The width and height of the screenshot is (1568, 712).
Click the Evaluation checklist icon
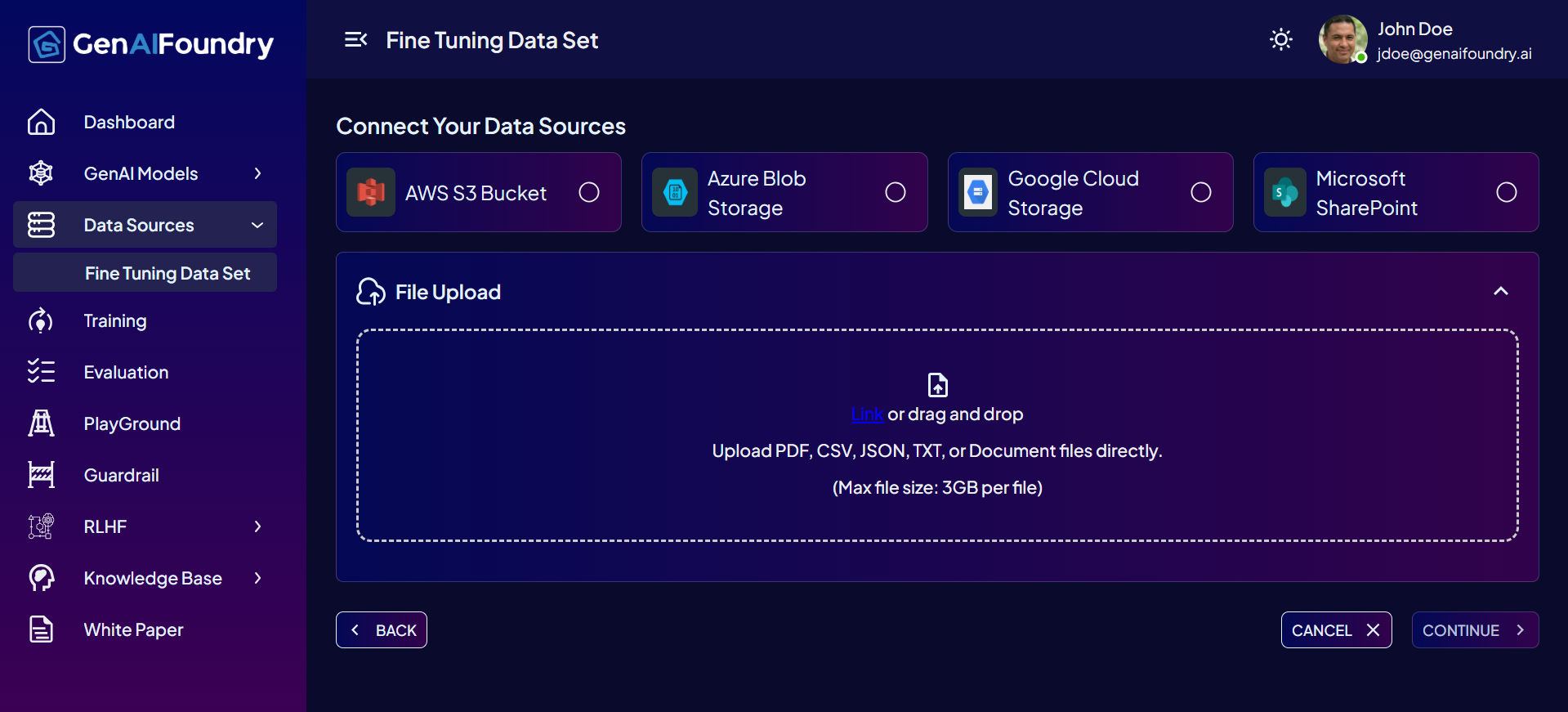pos(41,372)
